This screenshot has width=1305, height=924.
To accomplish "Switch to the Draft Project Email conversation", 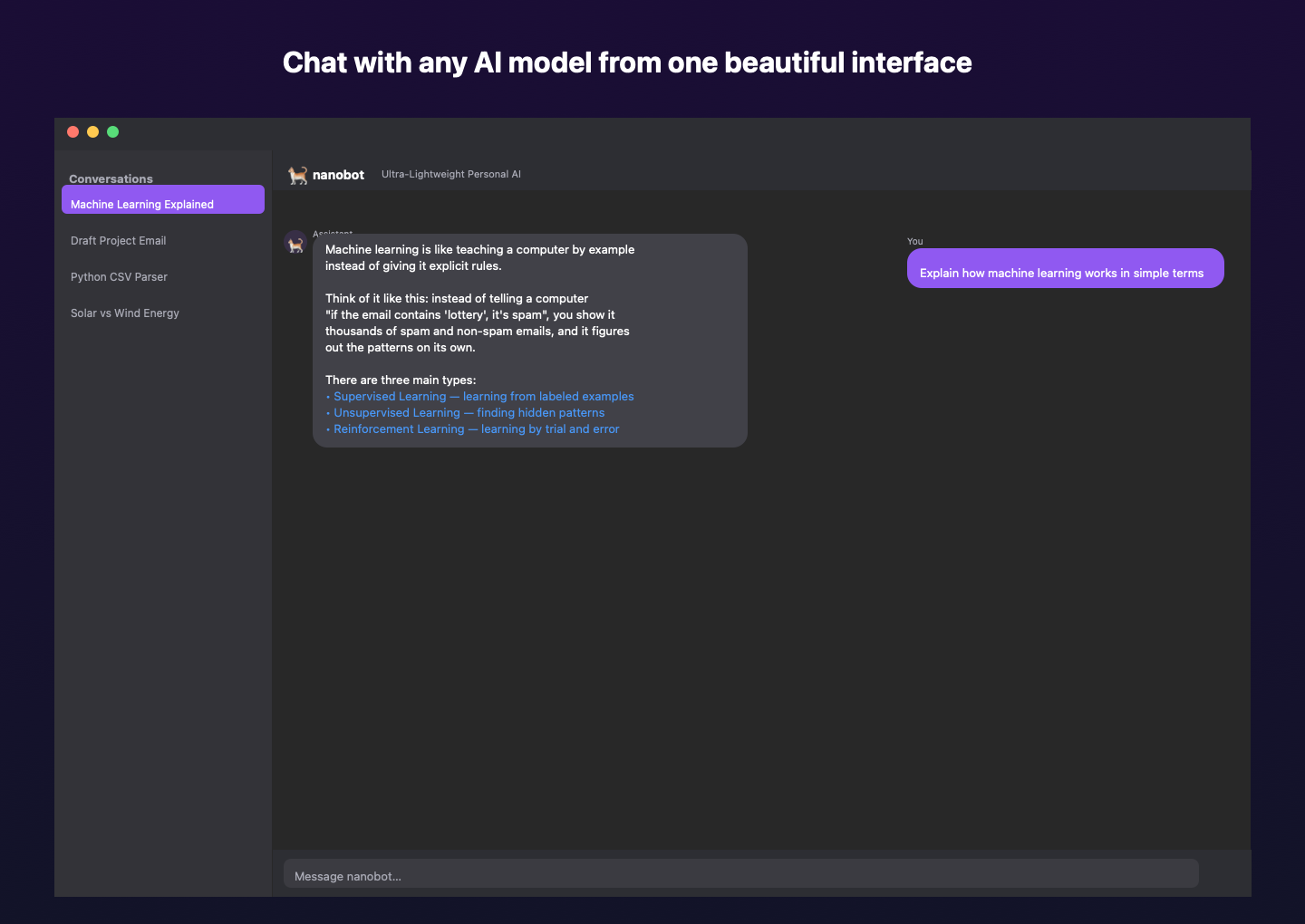I will pyautogui.click(x=118, y=240).
